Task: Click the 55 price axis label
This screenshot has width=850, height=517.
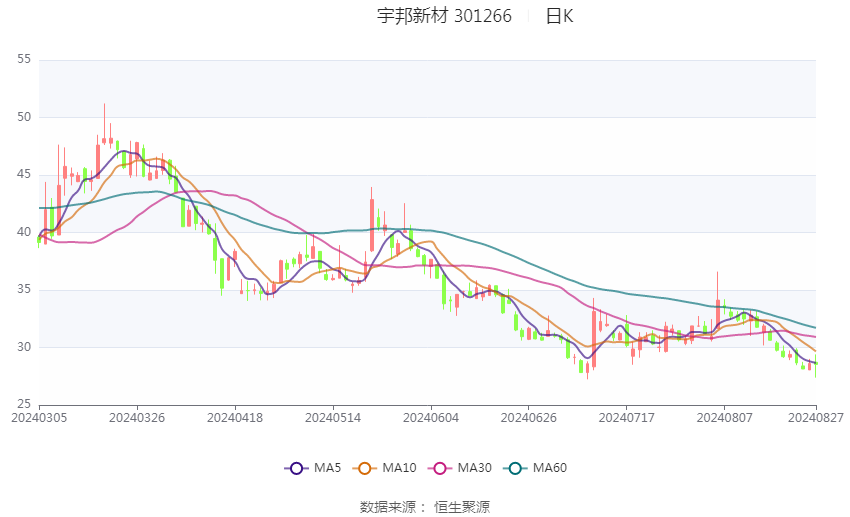Action: pos(24,59)
